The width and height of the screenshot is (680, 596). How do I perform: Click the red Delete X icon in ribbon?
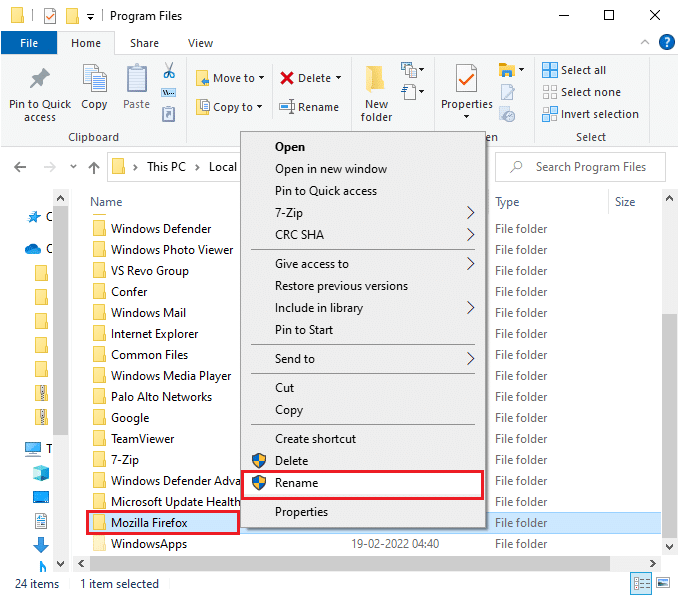tap(287, 78)
